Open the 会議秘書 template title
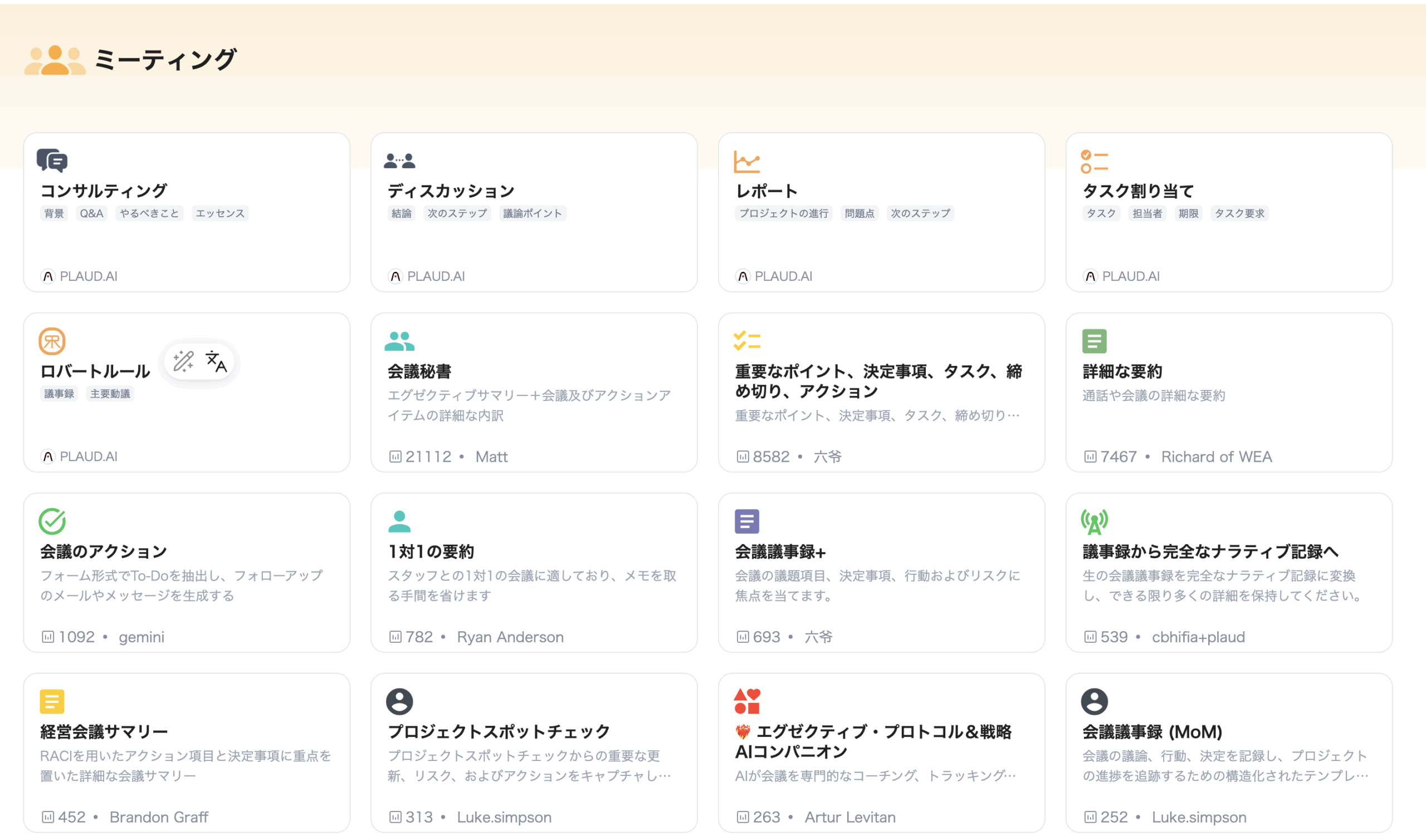 coord(419,372)
